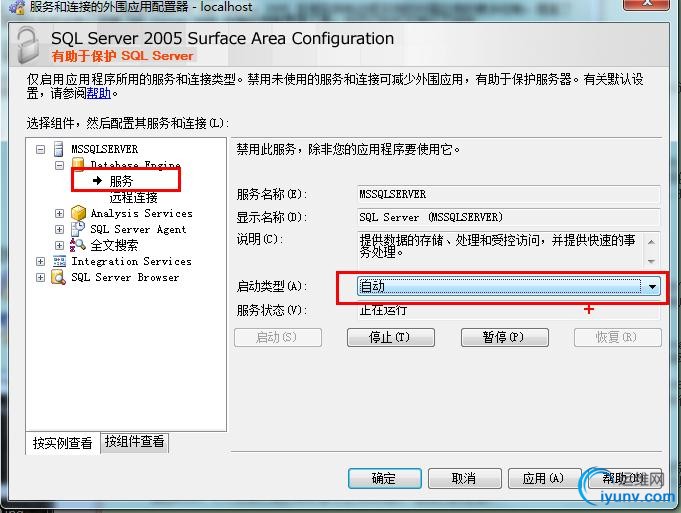
Task: Select the 远程连接 tree item
Action: (133, 198)
